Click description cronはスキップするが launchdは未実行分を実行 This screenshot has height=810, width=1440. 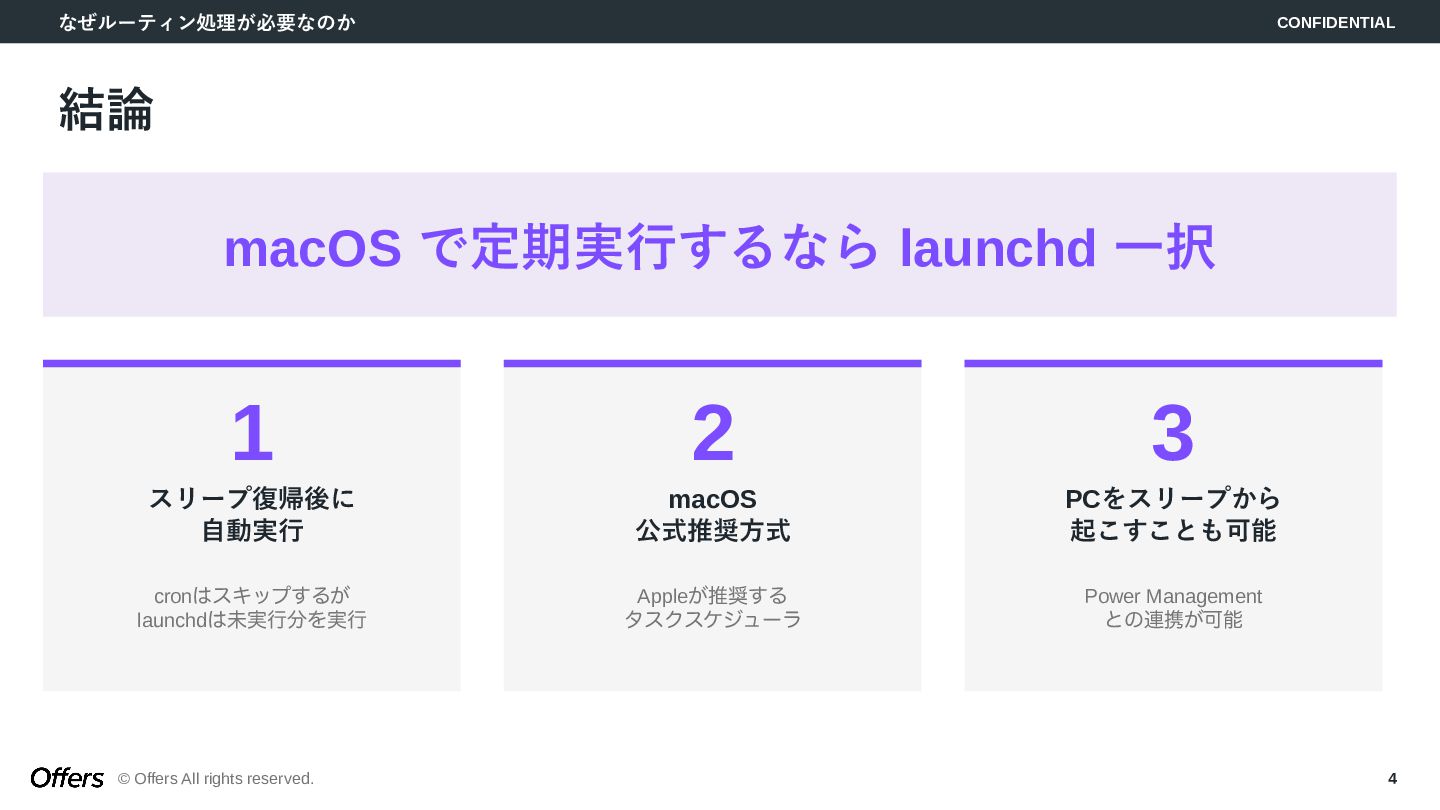[x=252, y=607]
